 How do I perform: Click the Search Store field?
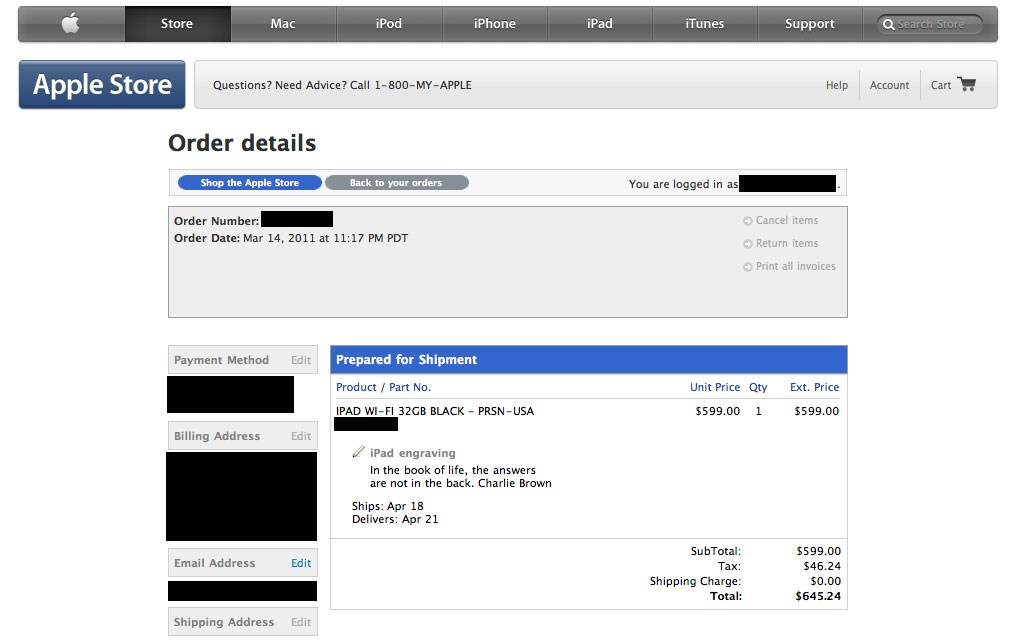click(x=930, y=24)
